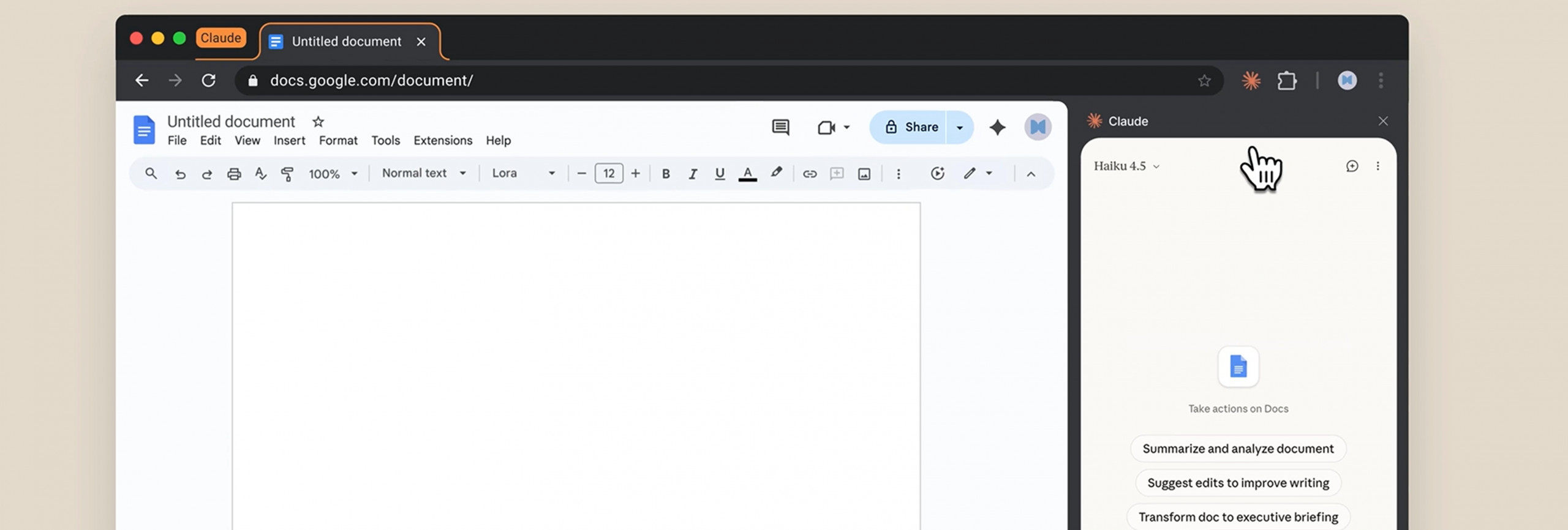Click the undo arrow icon
This screenshot has height=530, width=1568.
tap(180, 174)
